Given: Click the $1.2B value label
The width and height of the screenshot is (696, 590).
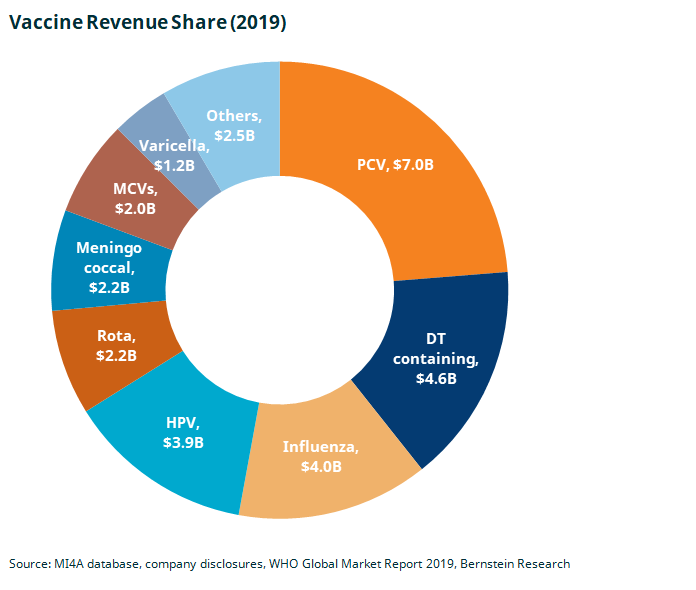Looking at the screenshot, I should pyautogui.click(x=174, y=164).
